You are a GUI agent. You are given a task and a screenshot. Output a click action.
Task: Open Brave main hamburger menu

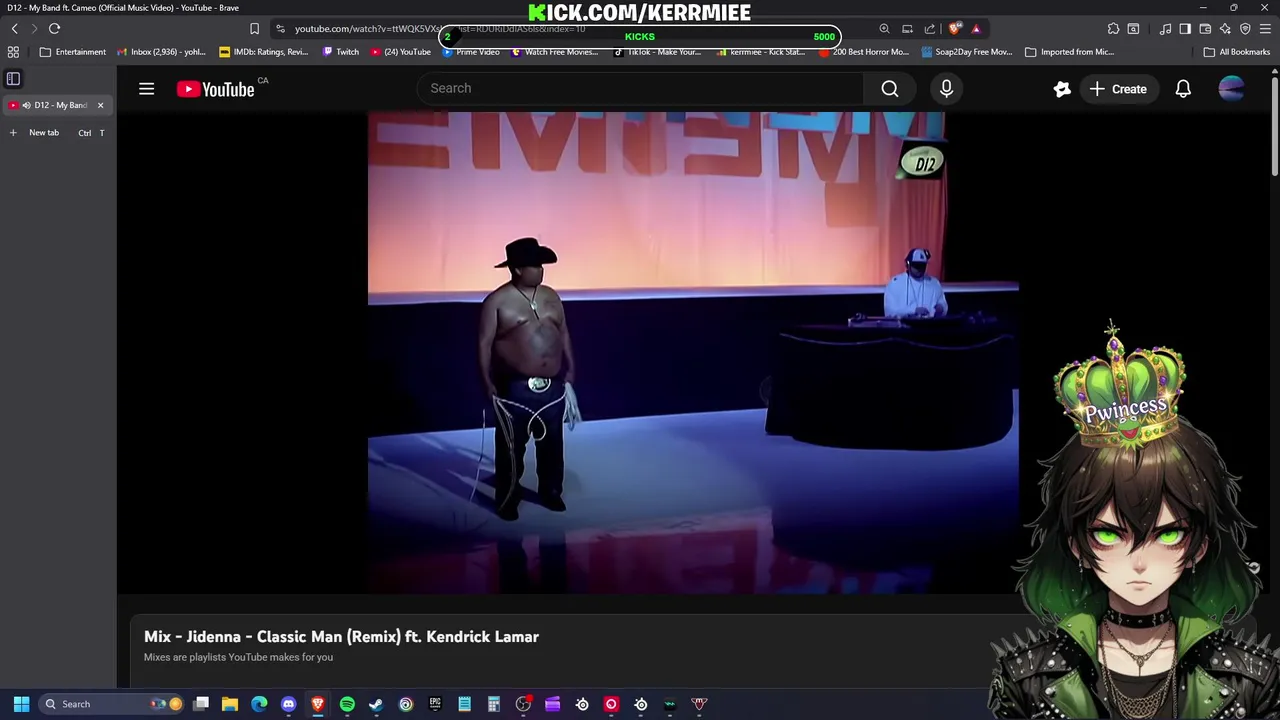coord(1265,29)
